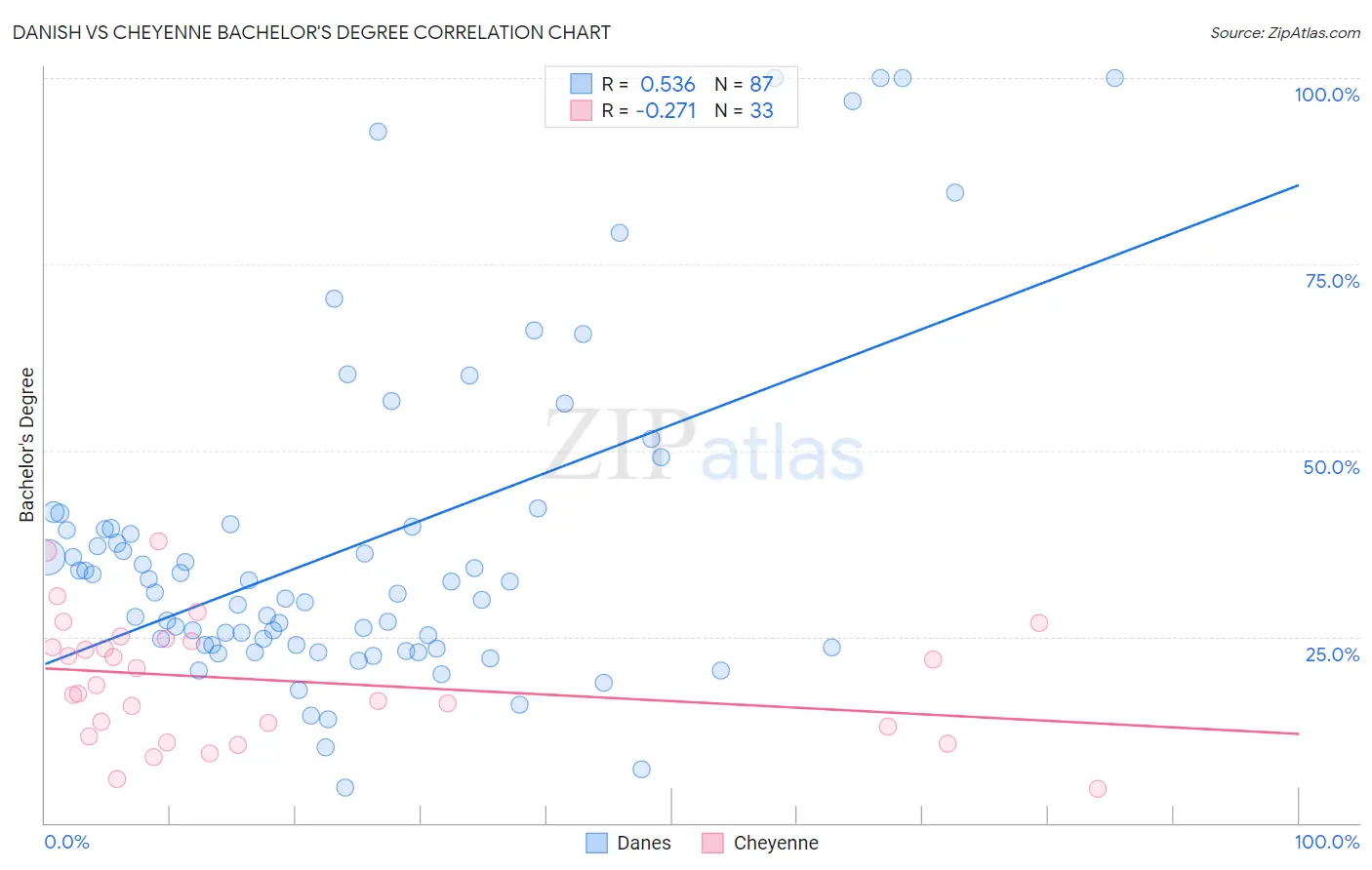Select the Danes legend label
Viewport: 1372px width, 870px height.
coord(644,843)
